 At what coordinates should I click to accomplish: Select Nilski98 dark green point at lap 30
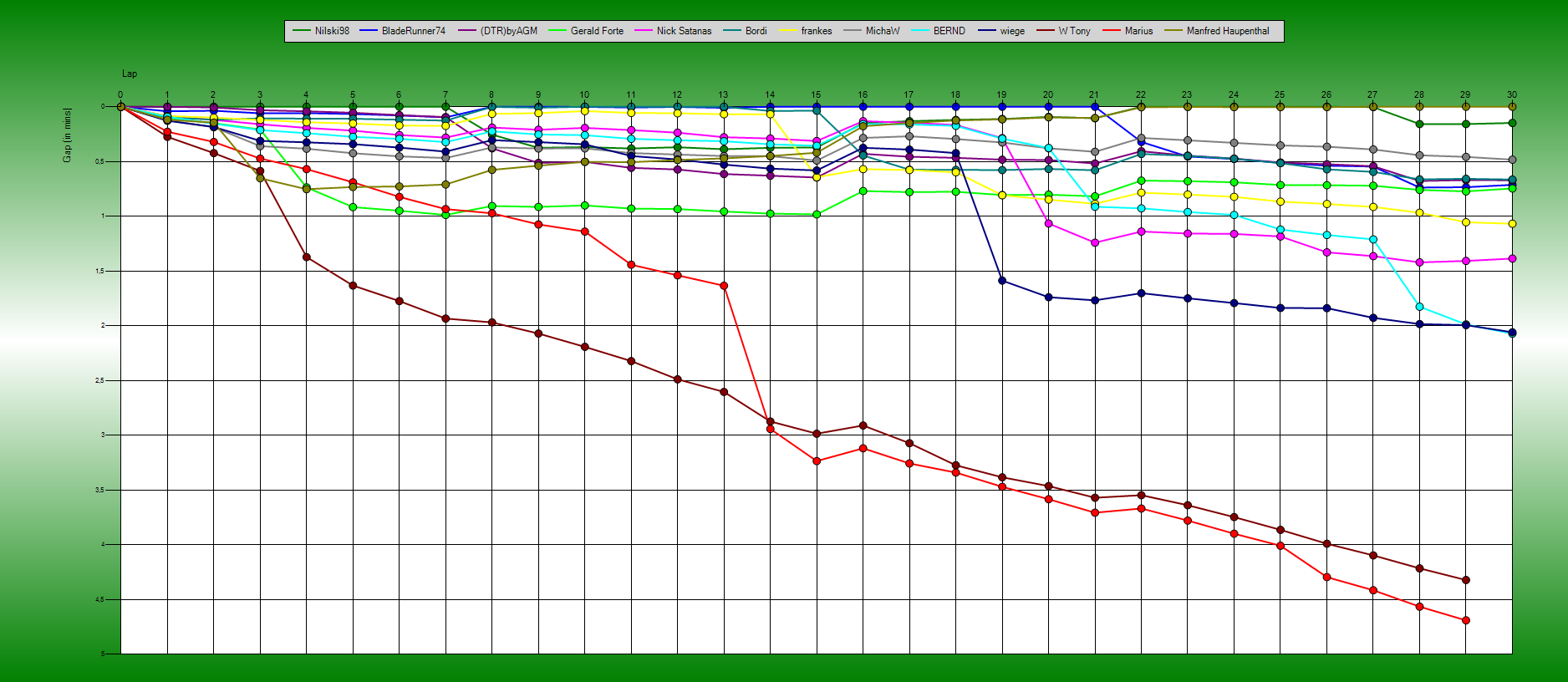click(1512, 123)
